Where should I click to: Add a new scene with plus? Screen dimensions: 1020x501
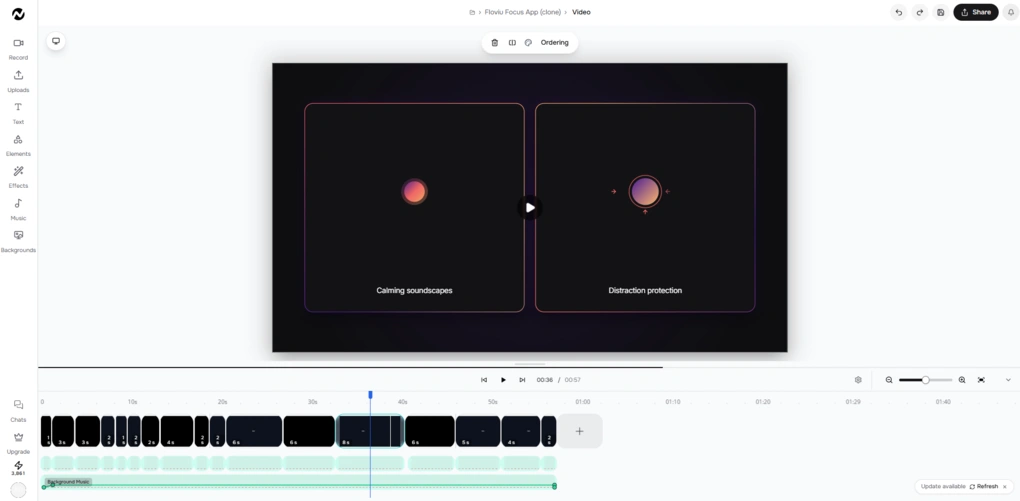[580, 431]
